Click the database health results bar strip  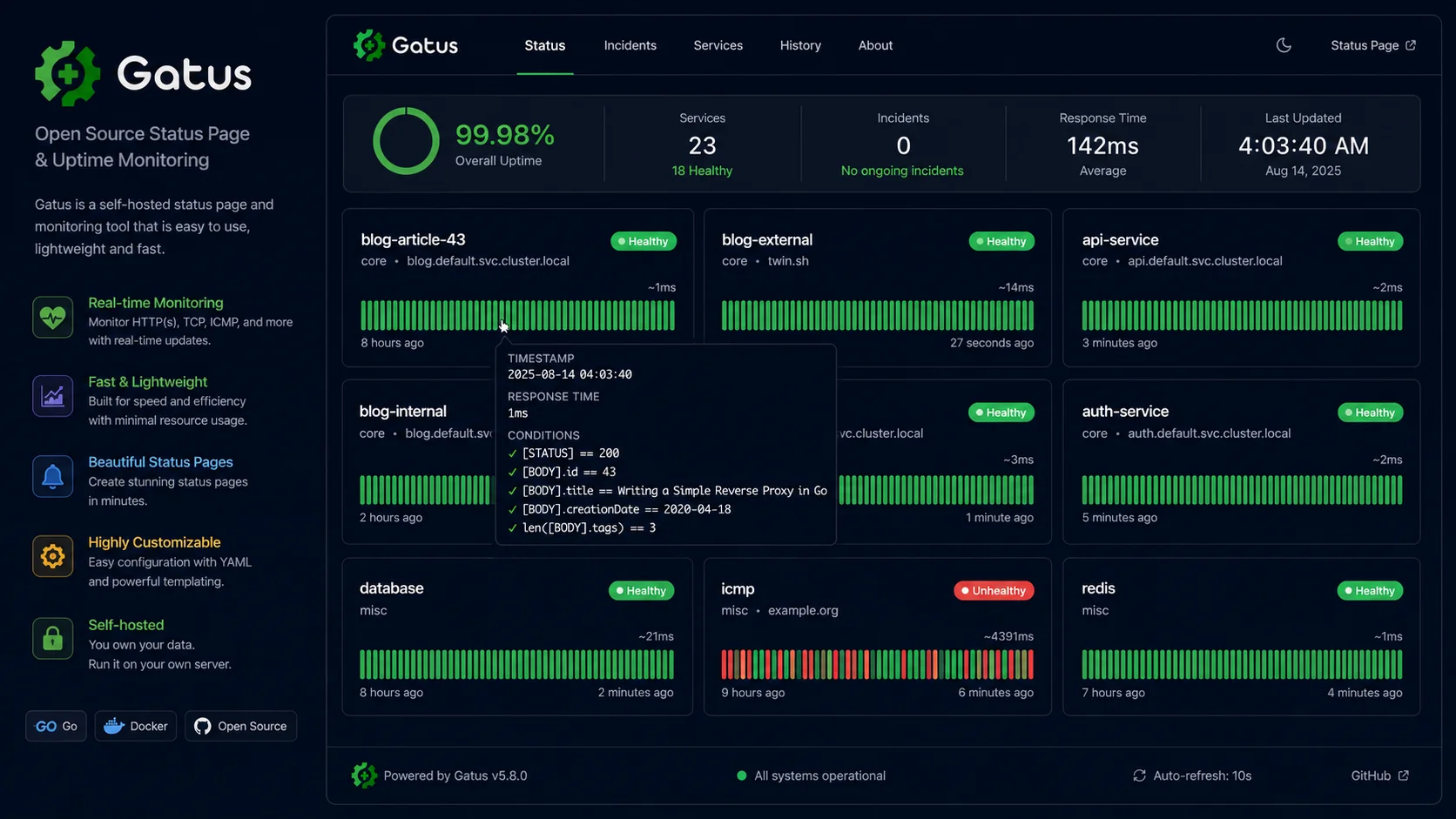click(517, 664)
